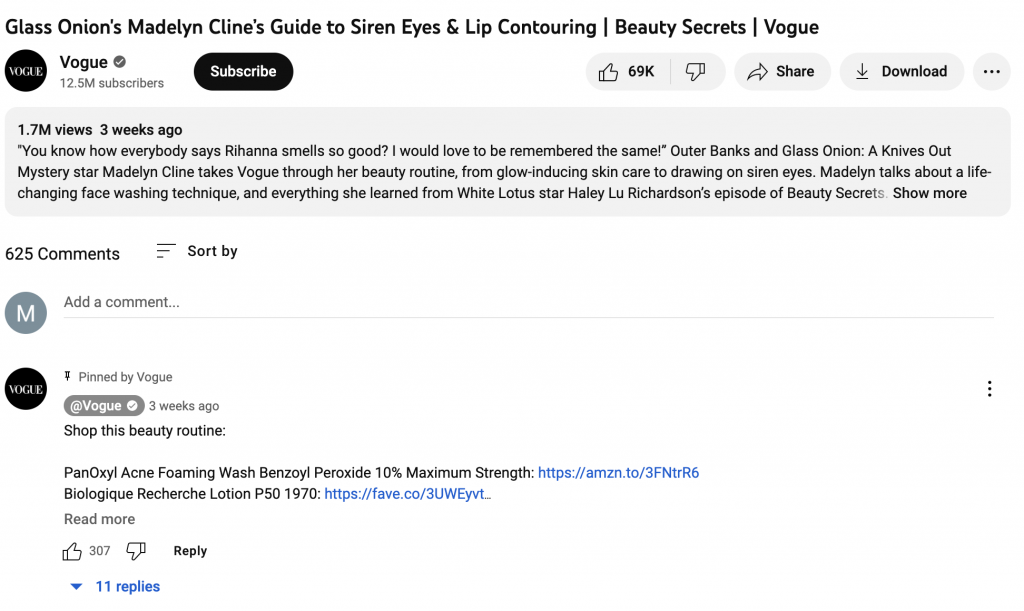Expand the 11 replies thread
Screen dimensions: 1024x611
click(x=115, y=586)
